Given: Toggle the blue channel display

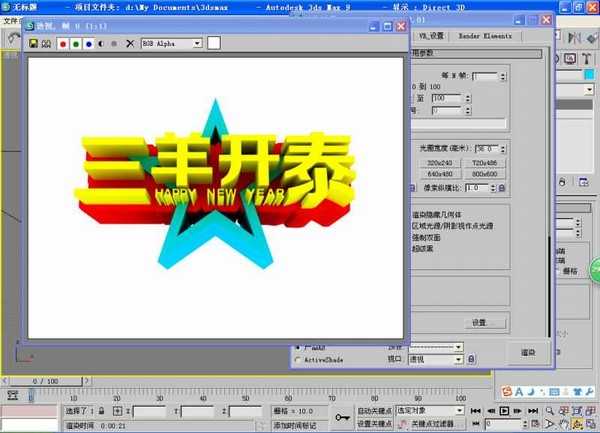Looking at the screenshot, I should (89, 44).
